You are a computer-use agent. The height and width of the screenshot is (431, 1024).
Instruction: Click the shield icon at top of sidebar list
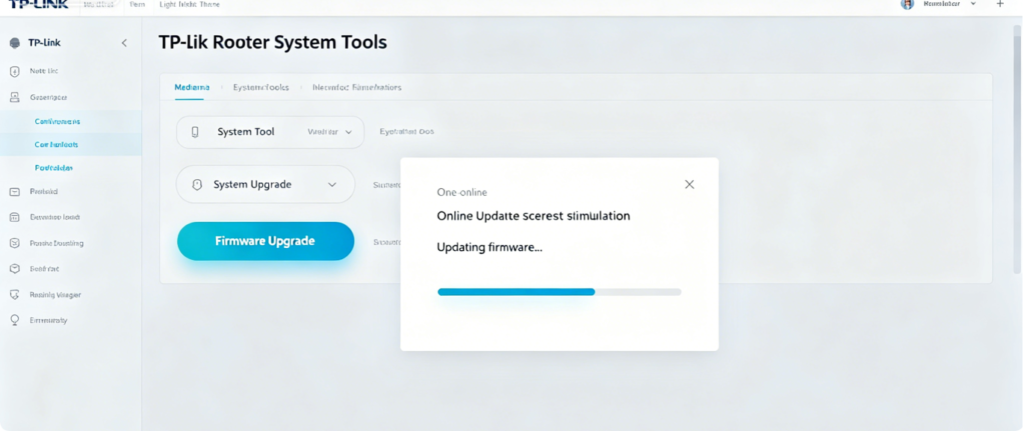tap(15, 71)
